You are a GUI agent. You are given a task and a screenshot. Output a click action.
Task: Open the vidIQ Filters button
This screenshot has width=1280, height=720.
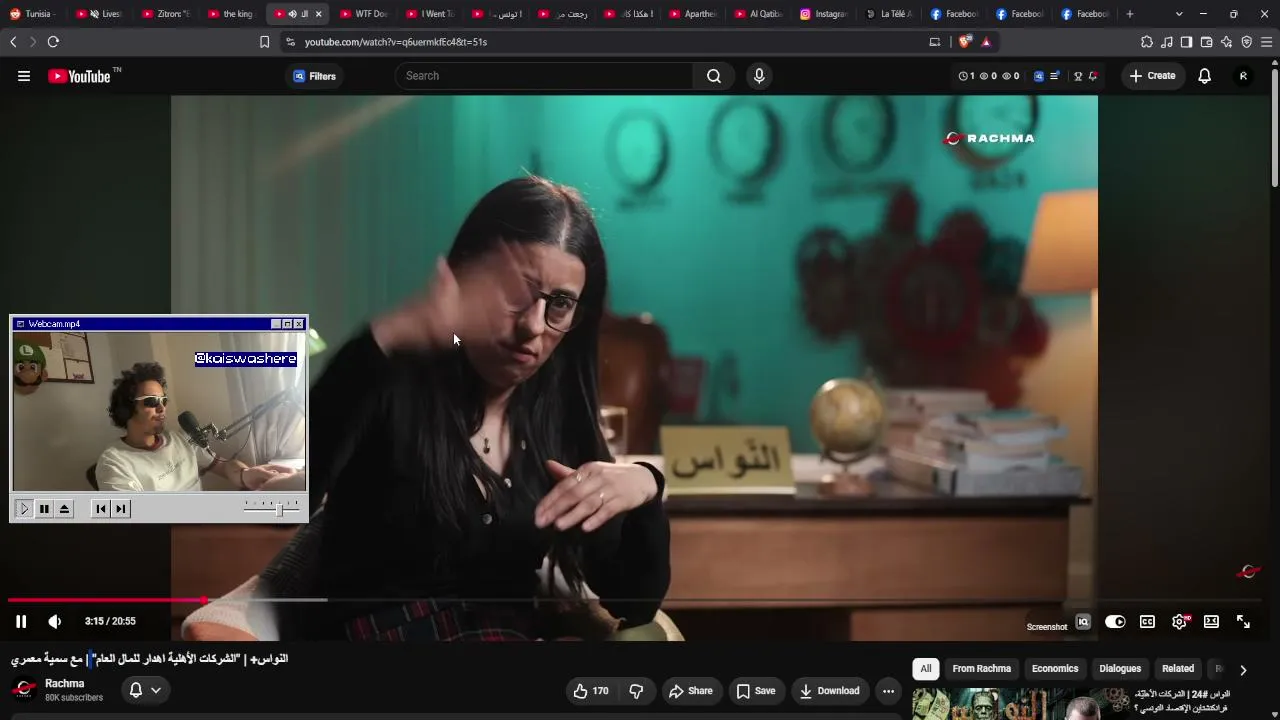pos(314,76)
